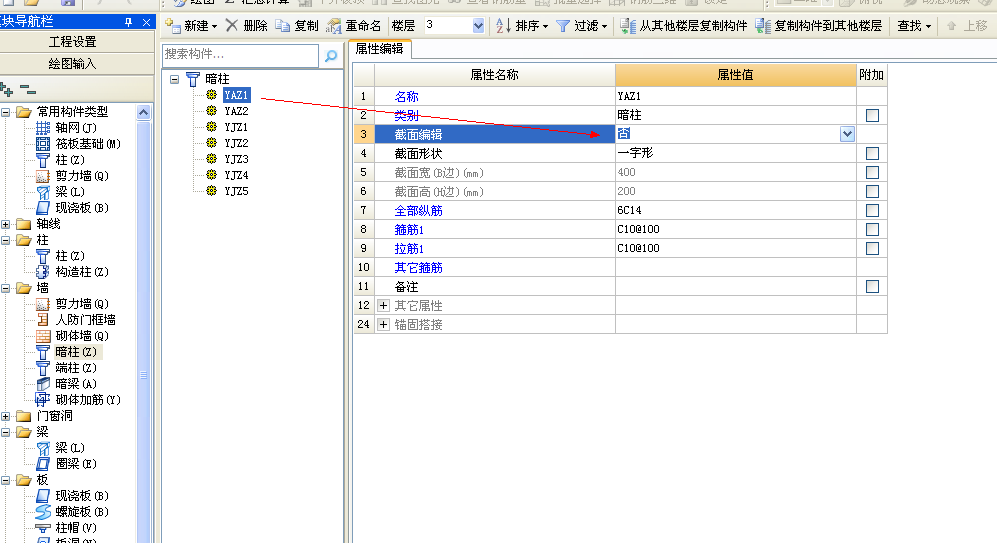Viewport: 997px width, 543px height.
Task: Toggle 附加 checkbox for 类别 row
Action: 872,115
